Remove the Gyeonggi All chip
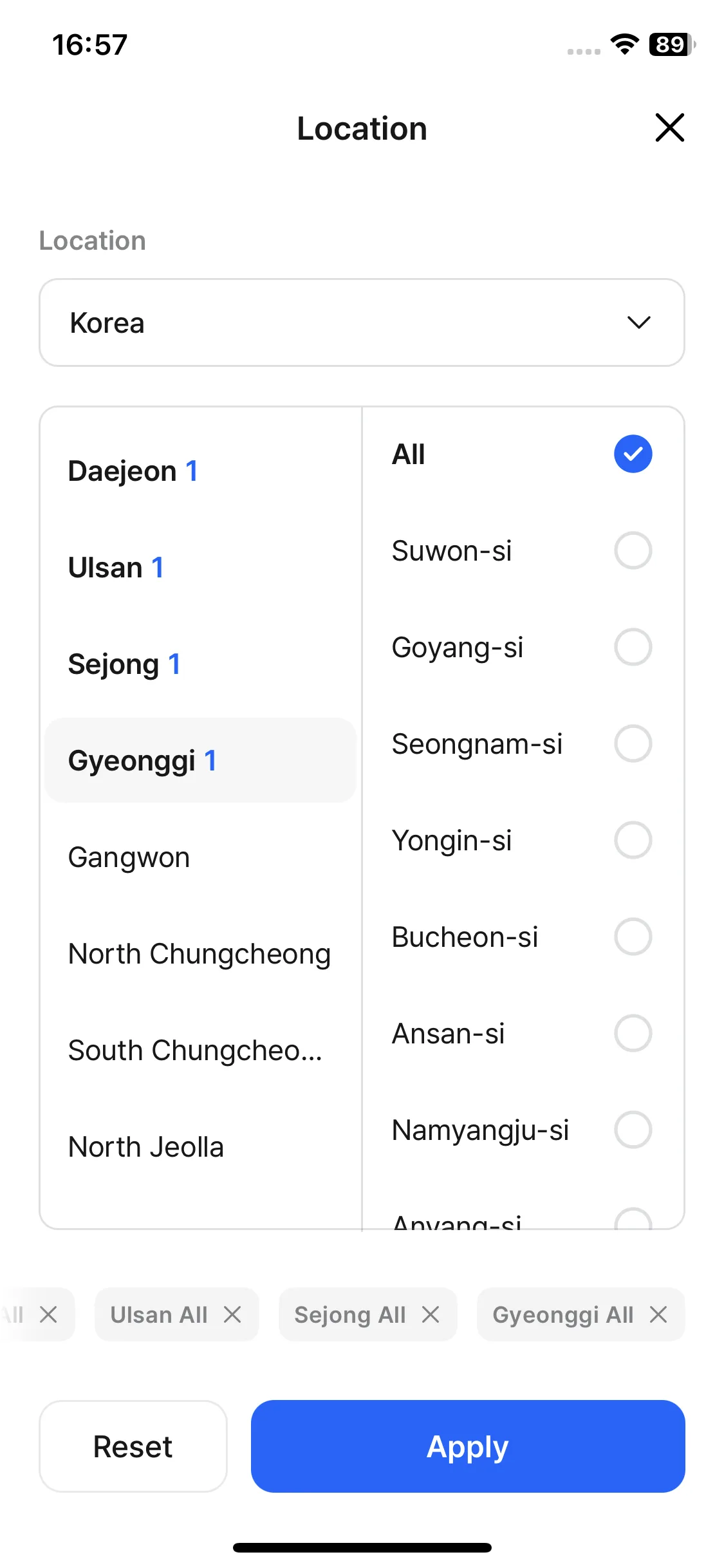724x1568 pixels. [x=658, y=1314]
